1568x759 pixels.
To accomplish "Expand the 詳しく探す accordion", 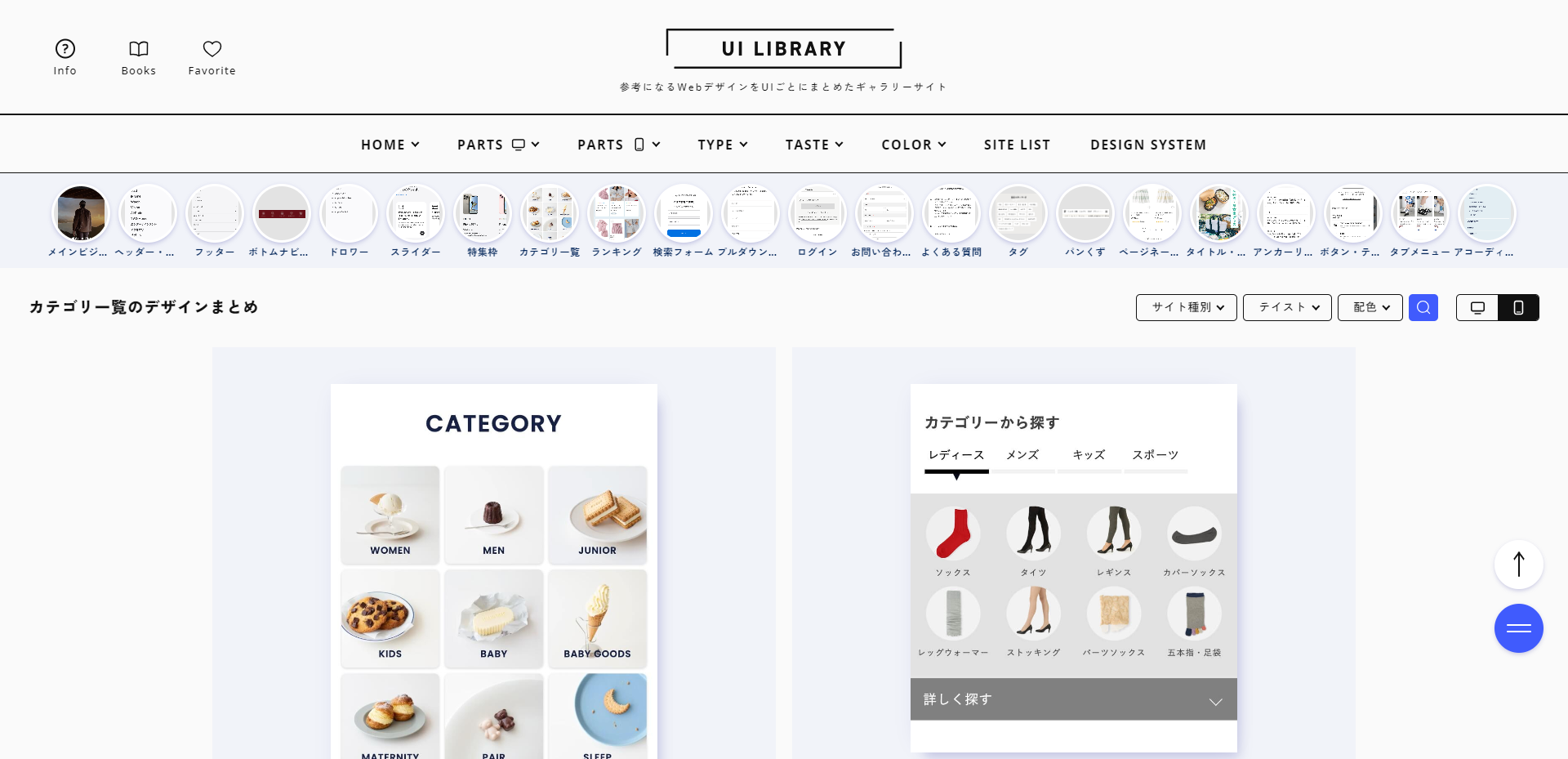I will (1073, 699).
